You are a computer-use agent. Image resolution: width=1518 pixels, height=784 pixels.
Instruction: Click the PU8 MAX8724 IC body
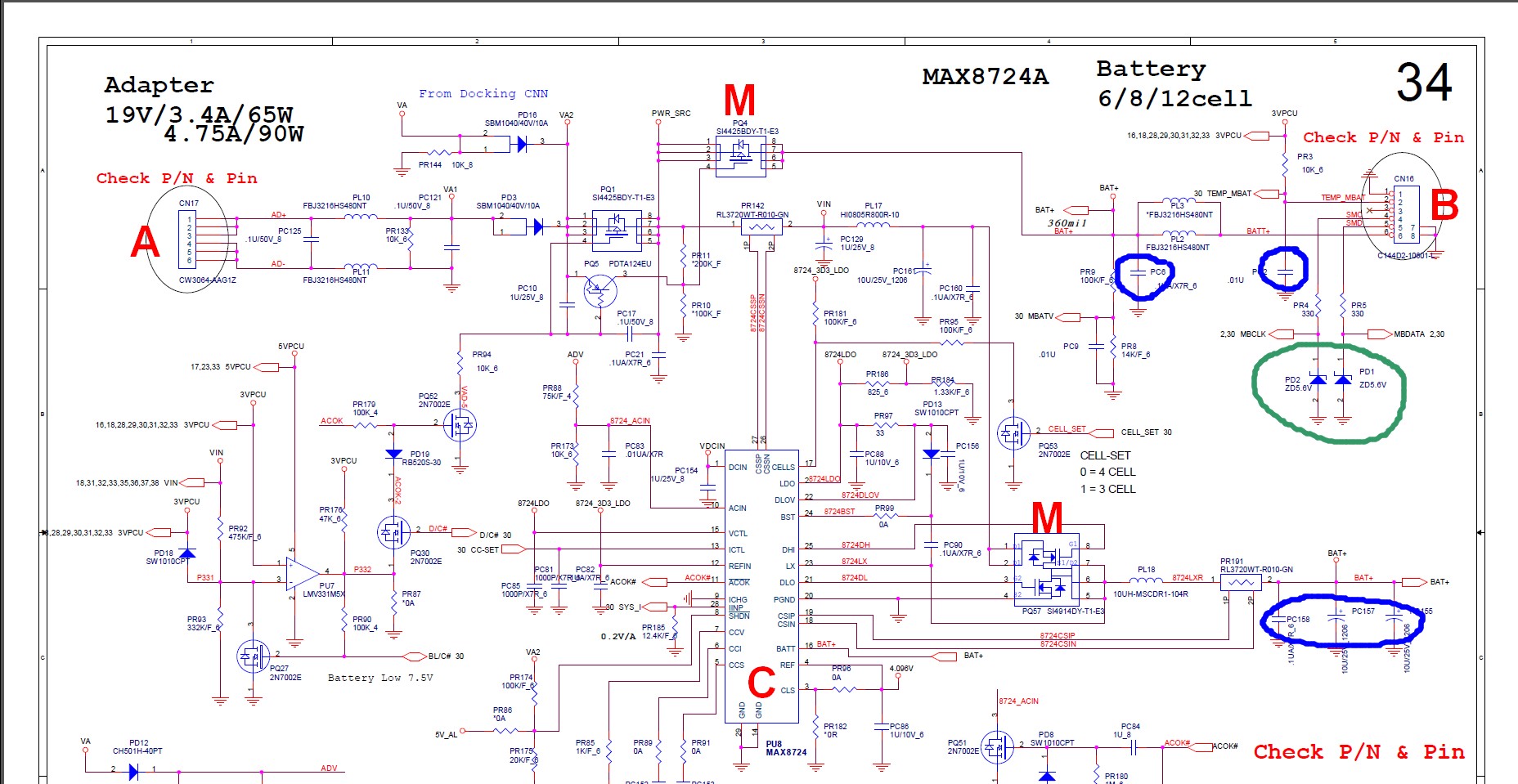point(761,586)
